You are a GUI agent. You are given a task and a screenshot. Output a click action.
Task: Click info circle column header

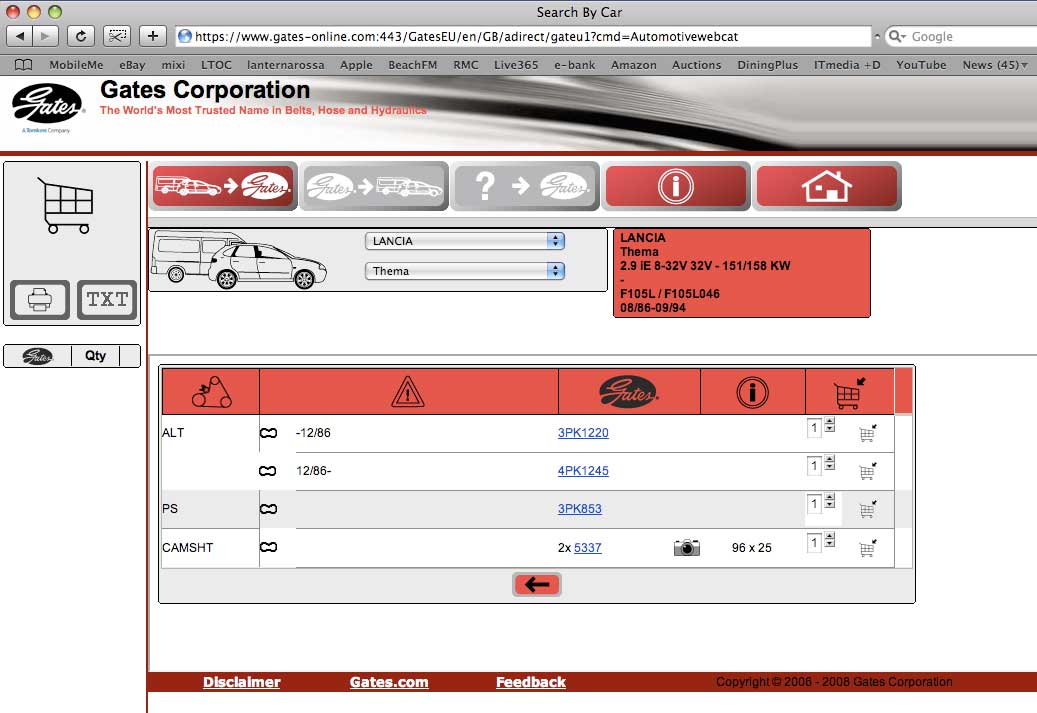click(x=753, y=392)
